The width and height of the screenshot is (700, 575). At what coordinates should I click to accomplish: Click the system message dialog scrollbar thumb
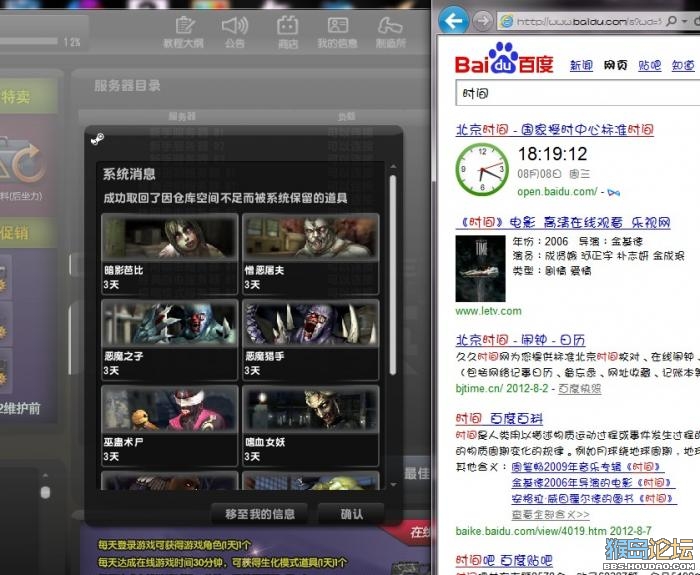pyautogui.click(x=393, y=275)
